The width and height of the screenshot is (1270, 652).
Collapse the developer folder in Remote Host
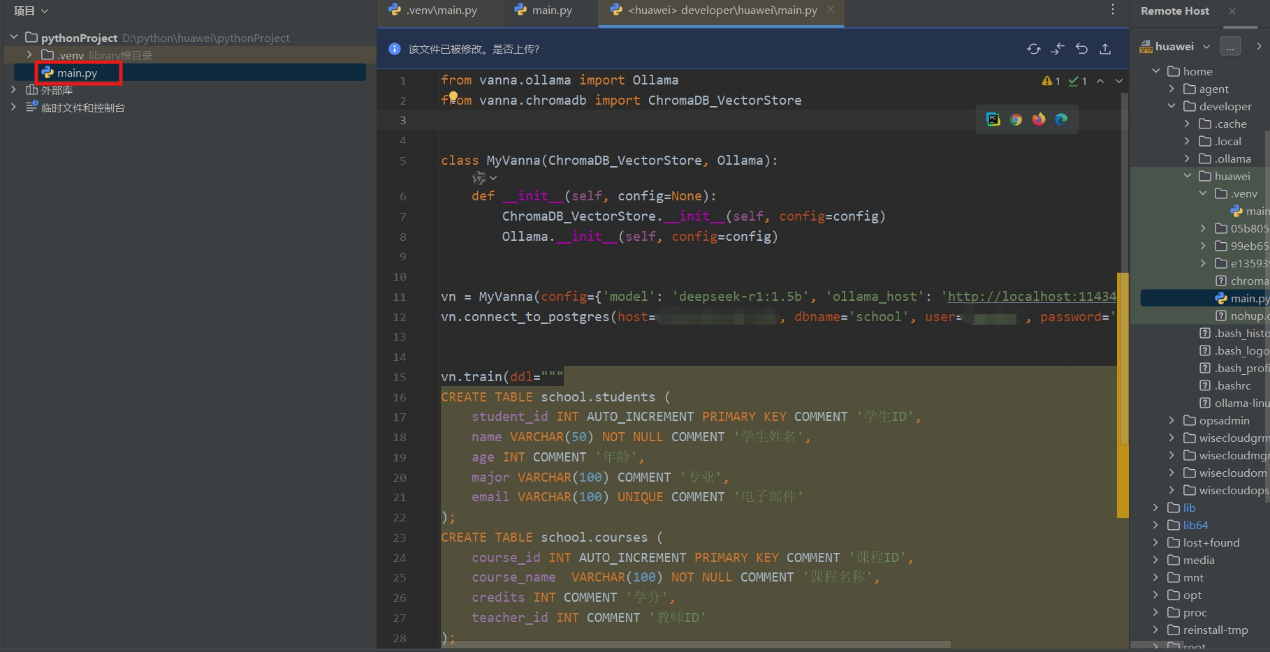click(x=1173, y=106)
